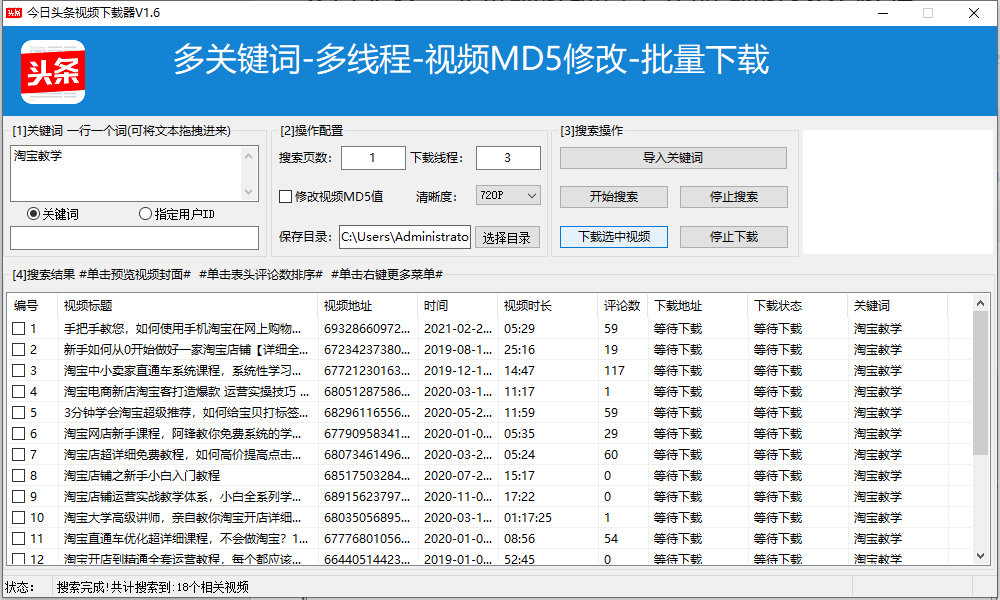Close the 今日头条视频下载器 window
The width and height of the screenshot is (1000, 600).
coord(974,13)
